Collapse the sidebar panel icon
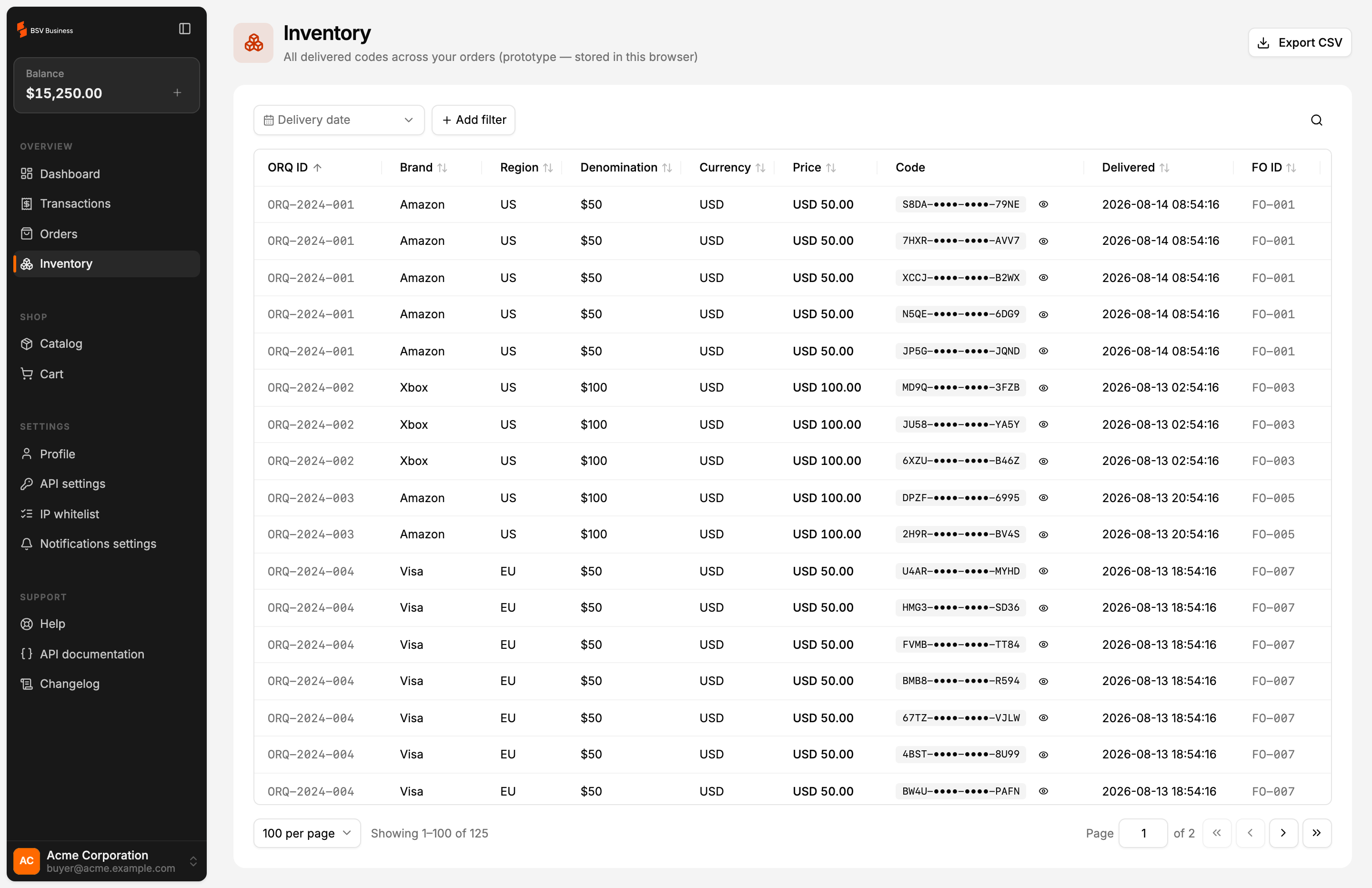 184,29
